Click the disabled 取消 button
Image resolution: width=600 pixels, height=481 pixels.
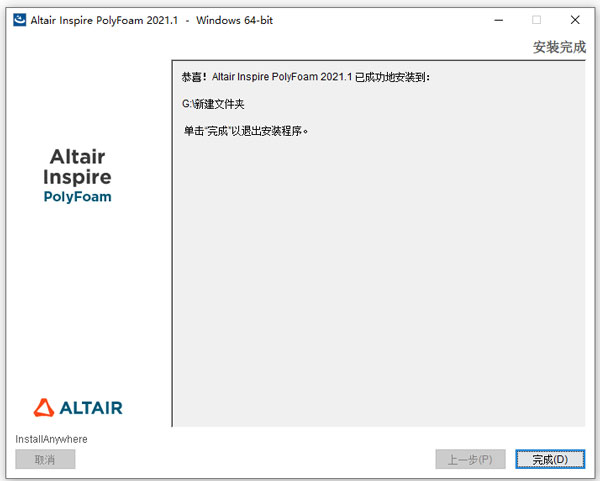click(x=45, y=459)
